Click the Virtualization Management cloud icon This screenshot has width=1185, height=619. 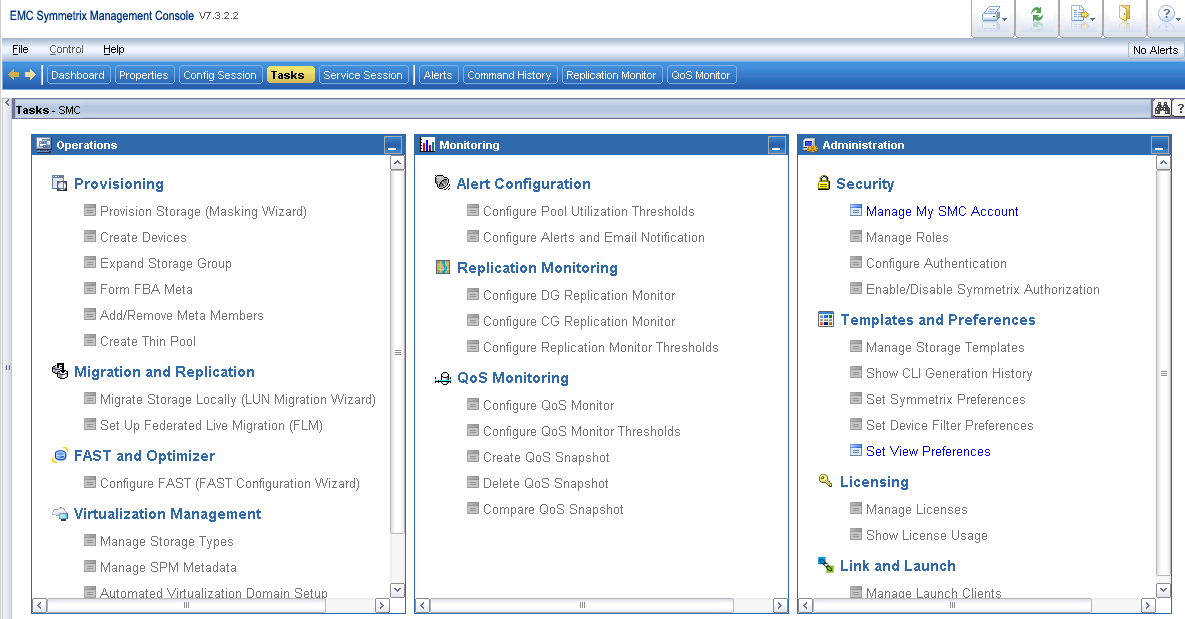[x=60, y=513]
